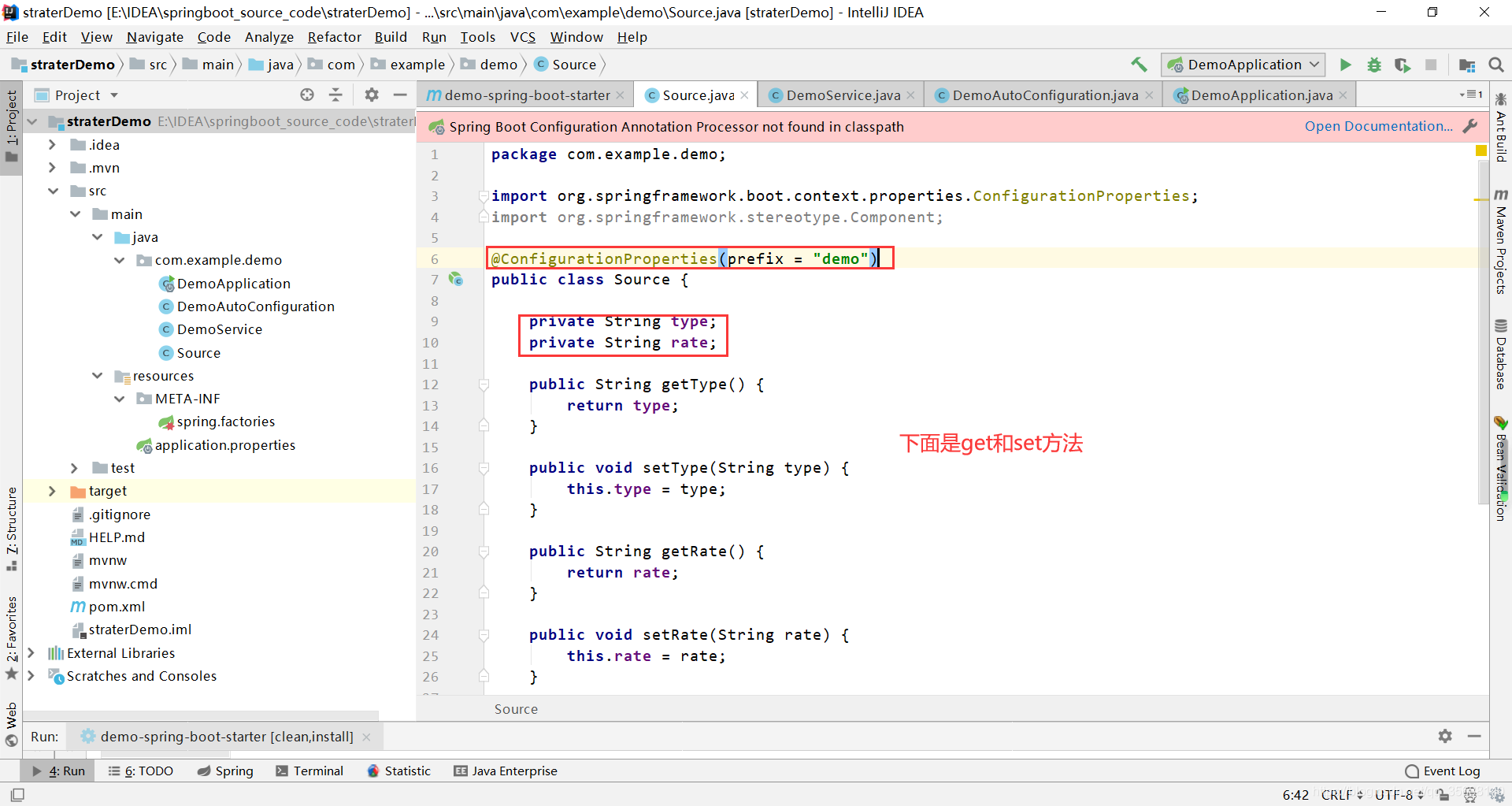Image resolution: width=1512 pixels, height=806 pixels.
Task: Toggle the 2: Favorites side tab
Action: pos(11,637)
